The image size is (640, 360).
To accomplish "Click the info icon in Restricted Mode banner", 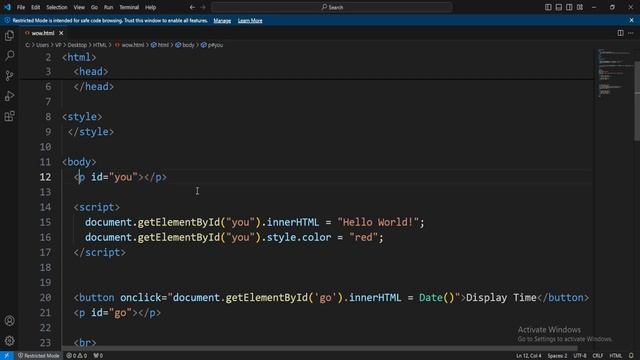I will [x=7, y=20].
